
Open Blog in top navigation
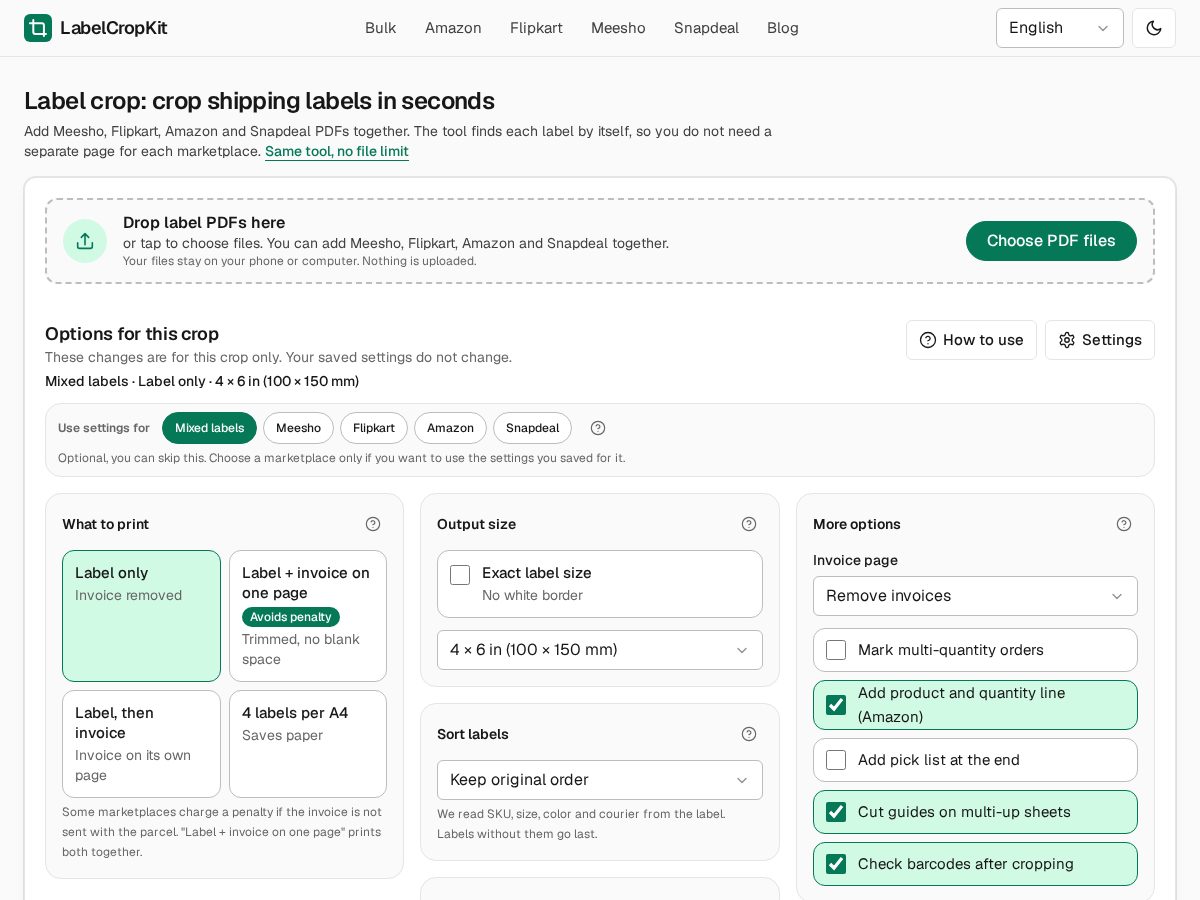pos(783,28)
